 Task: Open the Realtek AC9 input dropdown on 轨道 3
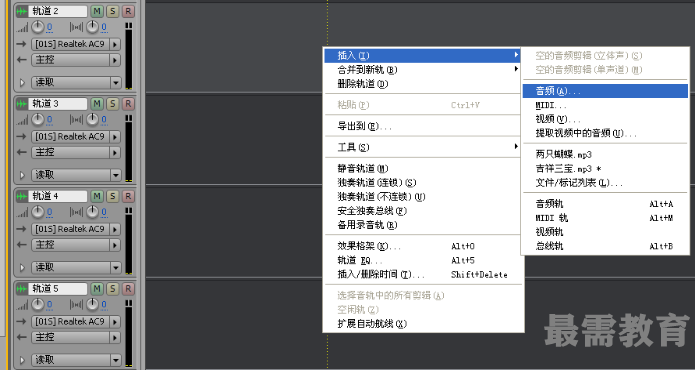pos(76,137)
